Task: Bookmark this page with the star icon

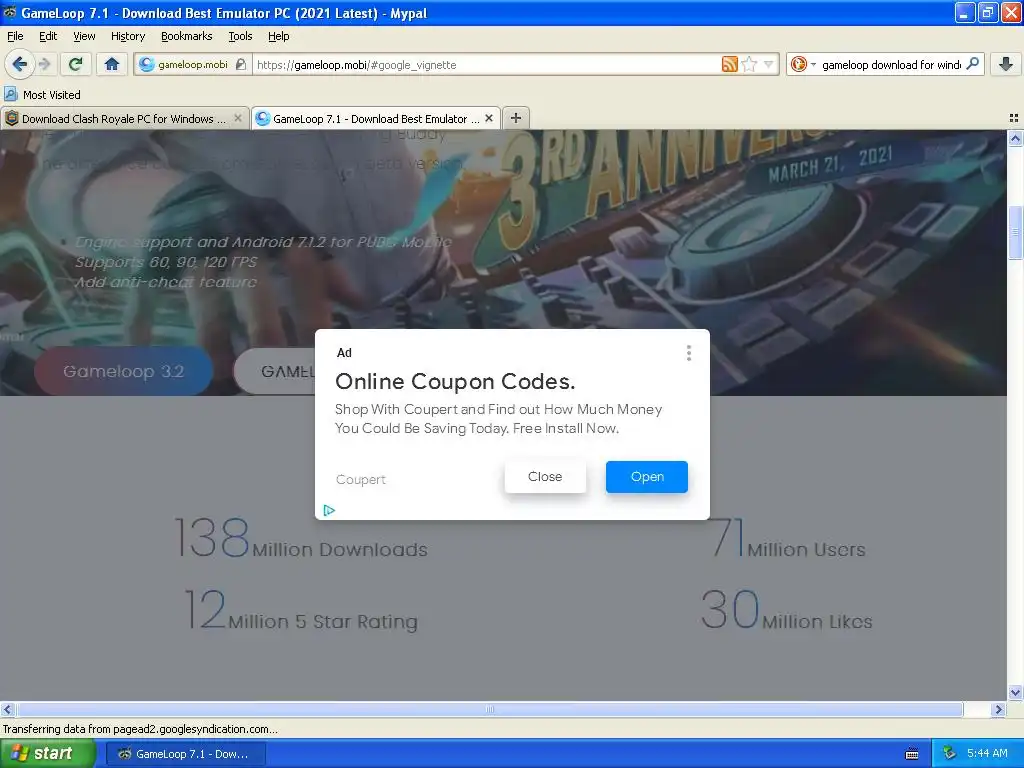Action: (x=750, y=64)
